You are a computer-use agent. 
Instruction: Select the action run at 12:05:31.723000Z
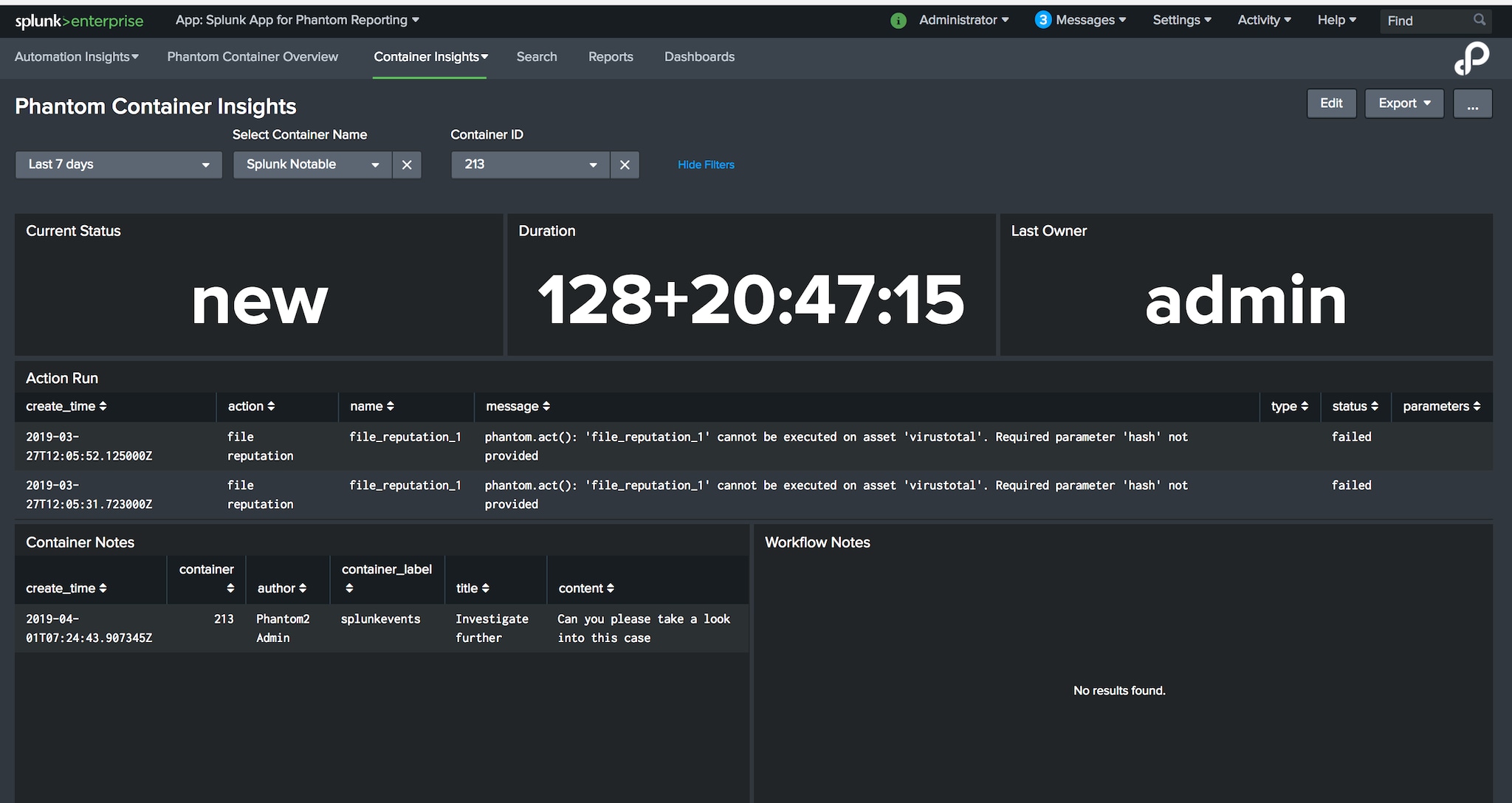754,494
